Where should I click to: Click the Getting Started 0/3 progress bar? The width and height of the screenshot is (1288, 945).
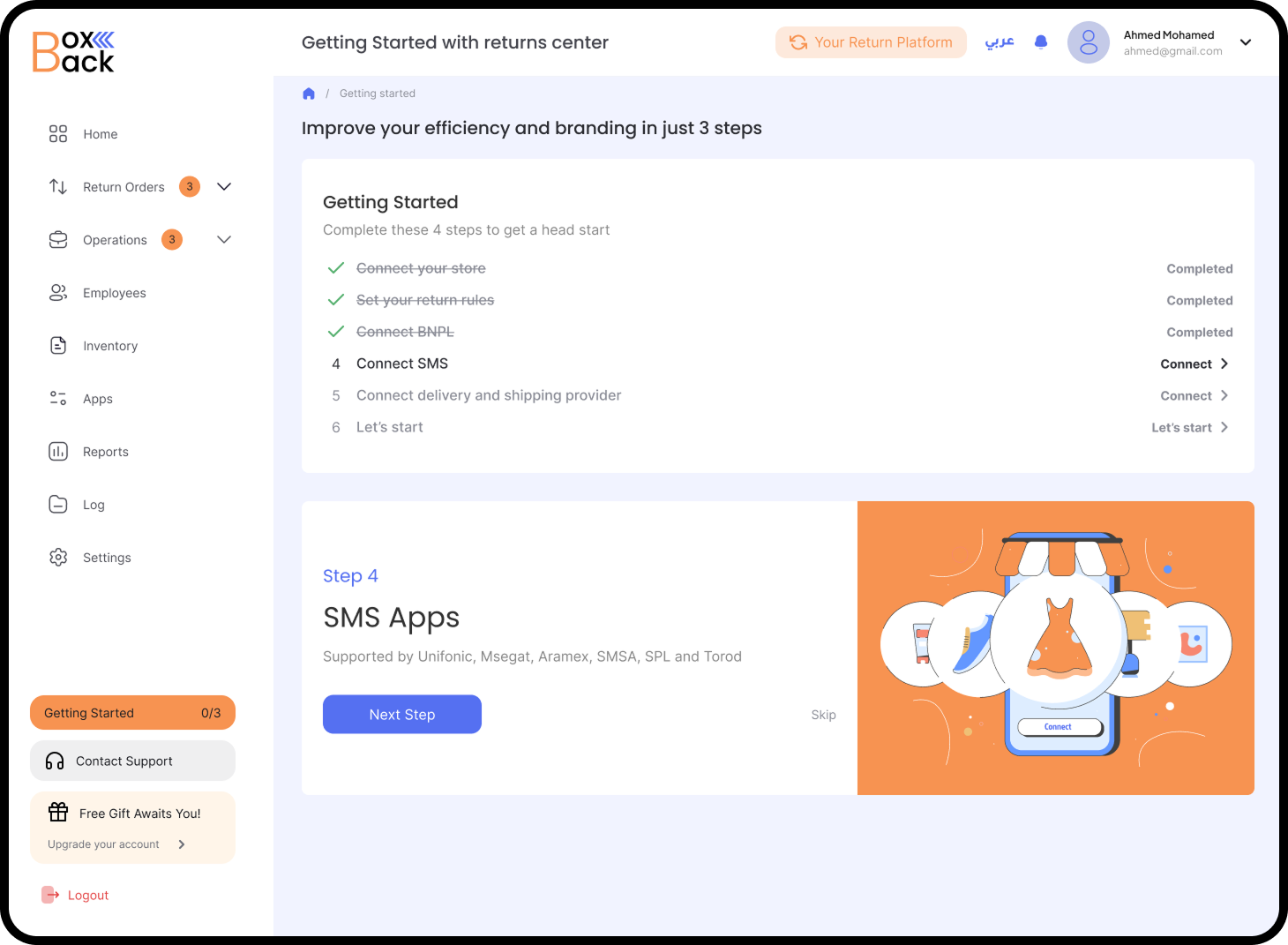[132, 713]
